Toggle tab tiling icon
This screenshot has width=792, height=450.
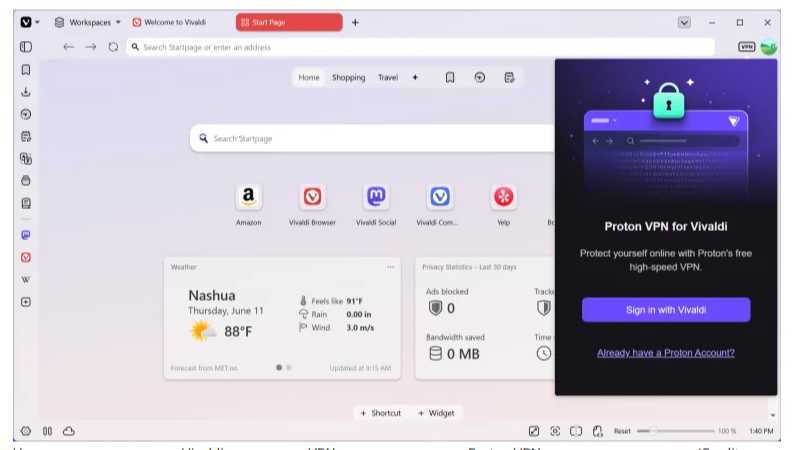tap(576, 431)
